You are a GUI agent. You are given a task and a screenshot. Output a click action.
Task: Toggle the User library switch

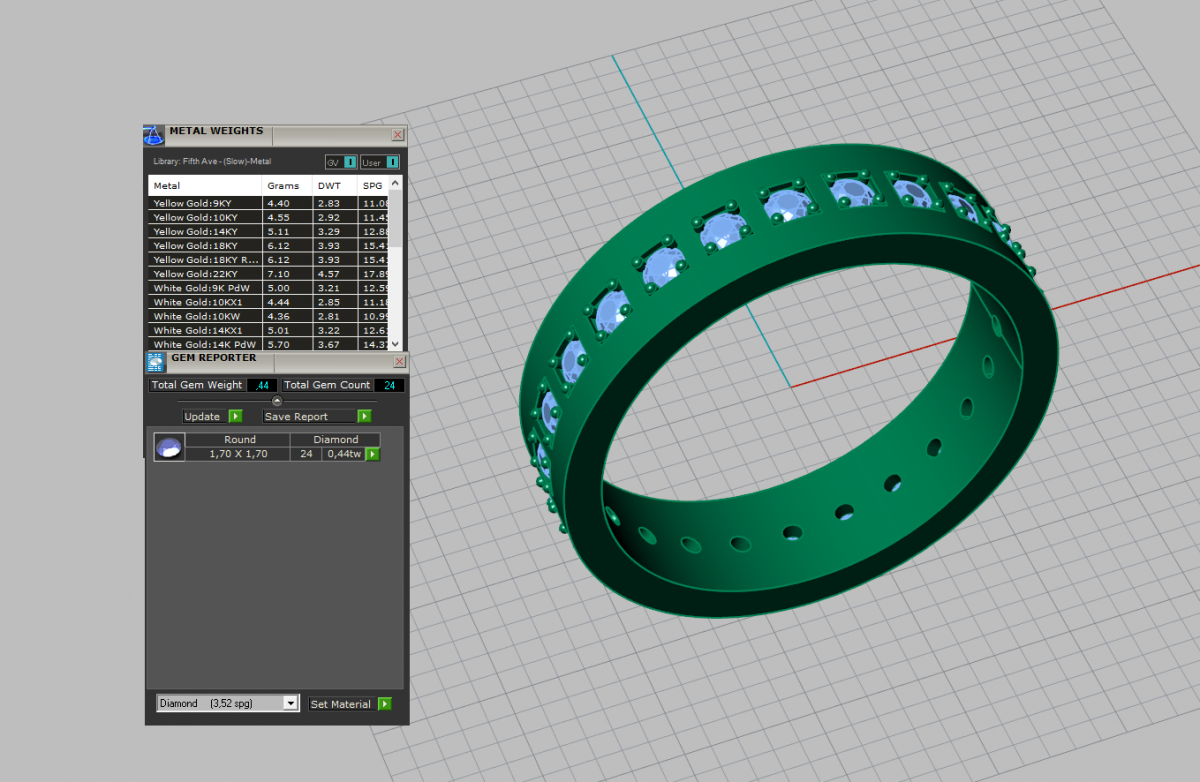(x=392, y=162)
